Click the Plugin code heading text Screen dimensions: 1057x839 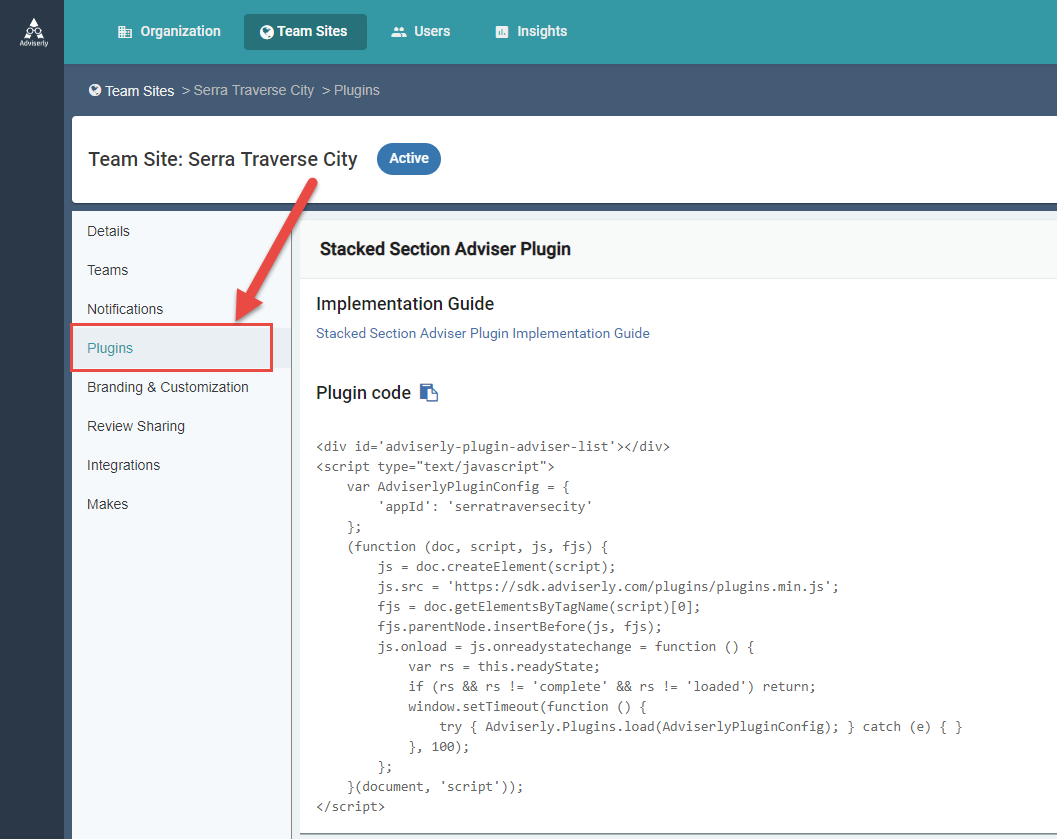pyautogui.click(x=363, y=393)
